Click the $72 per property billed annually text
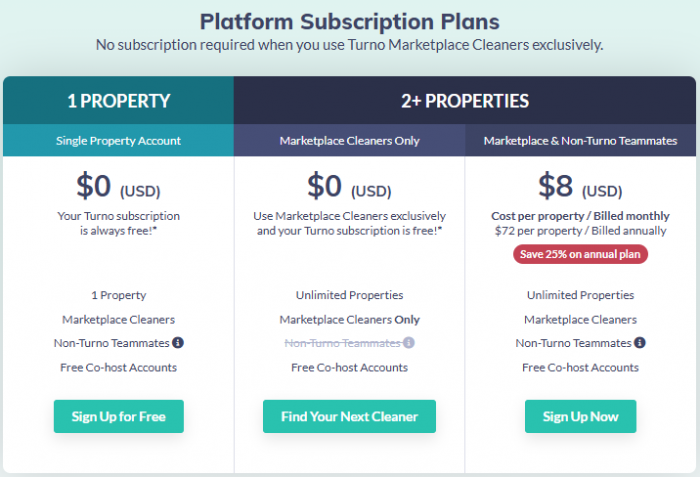This screenshot has width=700, height=477. pyautogui.click(x=580, y=231)
